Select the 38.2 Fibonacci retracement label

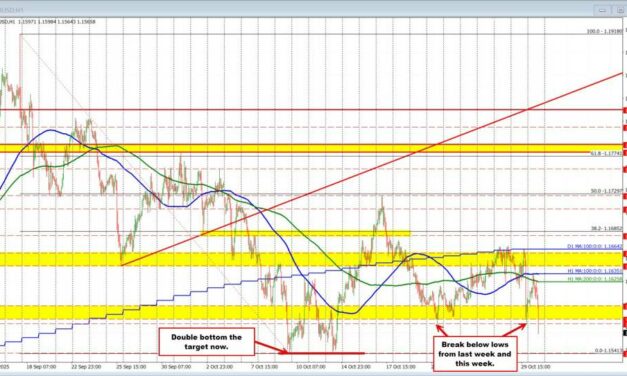point(607,229)
